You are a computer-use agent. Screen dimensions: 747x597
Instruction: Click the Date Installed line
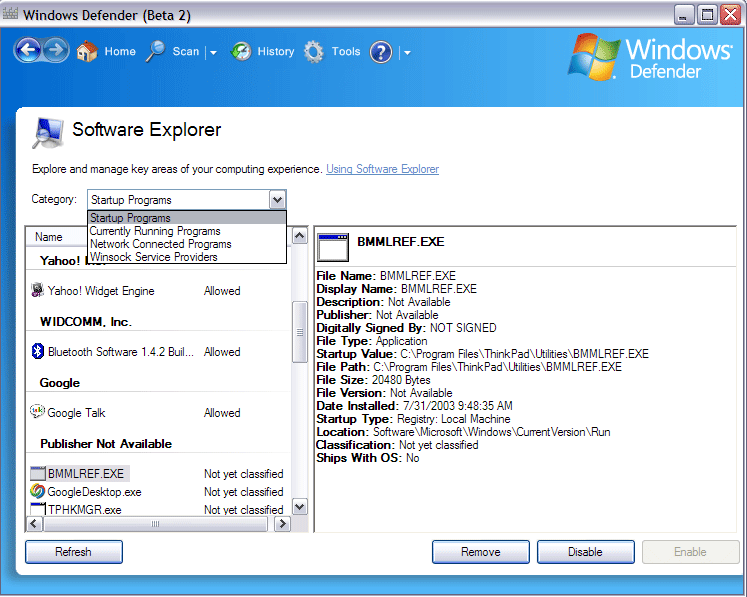414,405
